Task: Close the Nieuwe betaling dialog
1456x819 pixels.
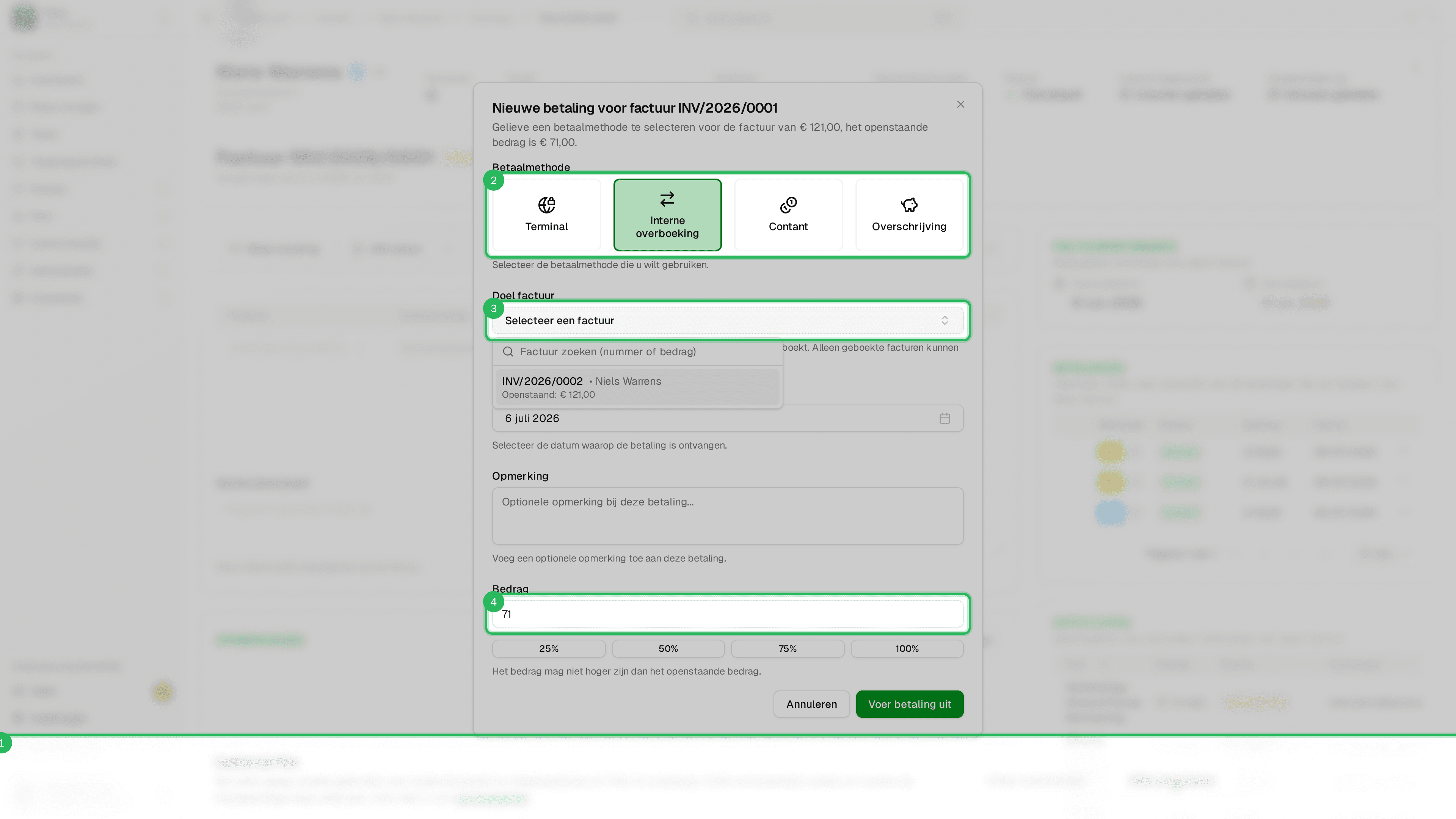Action: 960,105
